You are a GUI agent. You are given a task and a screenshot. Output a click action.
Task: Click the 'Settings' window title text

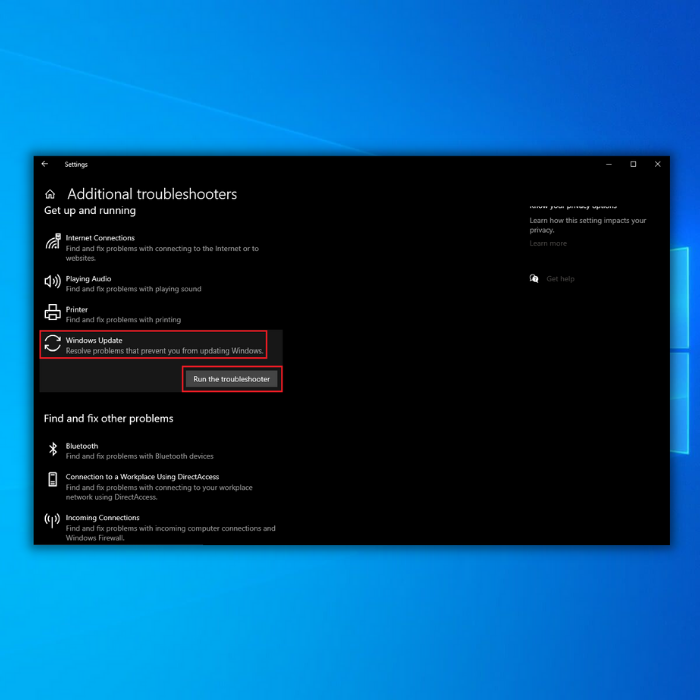(x=76, y=164)
